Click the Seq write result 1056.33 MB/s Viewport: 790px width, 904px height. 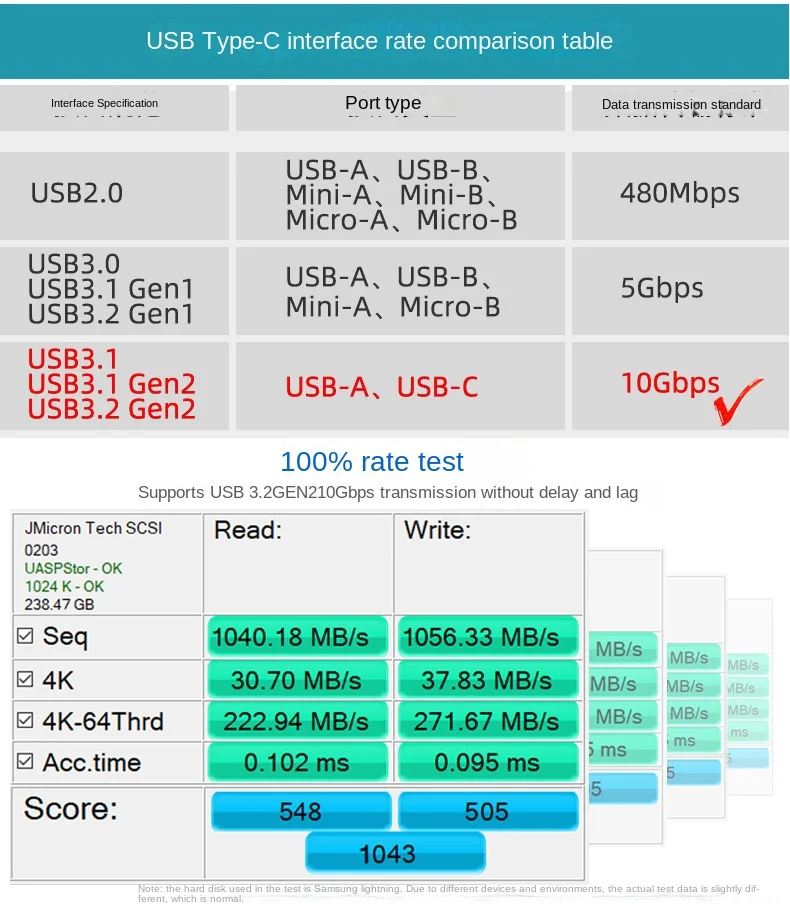[487, 637]
